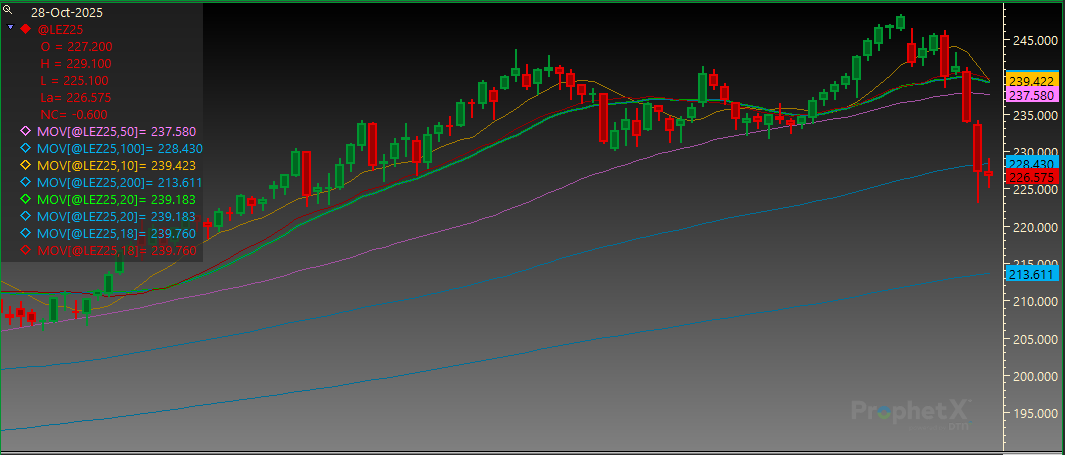Image resolution: width=1065 pixels, height=455 pixels.
Task: Click the blue diamond for the 200-period MOV
Action: point(26,182)
